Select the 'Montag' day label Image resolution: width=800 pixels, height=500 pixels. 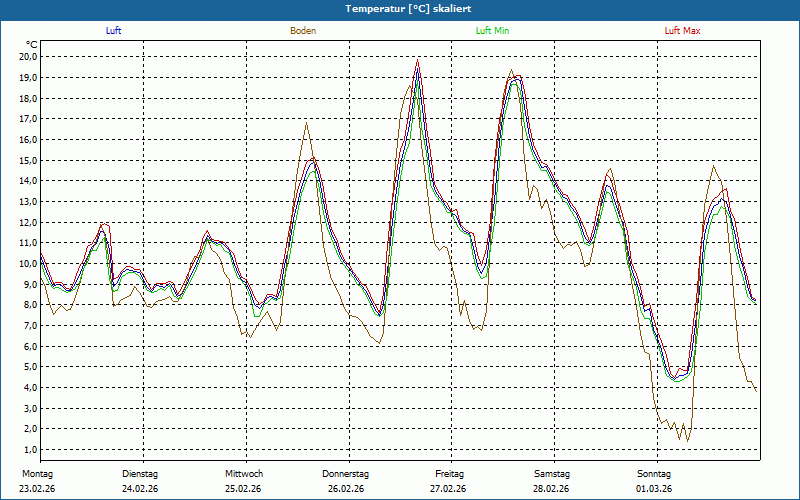pos(36,473)
